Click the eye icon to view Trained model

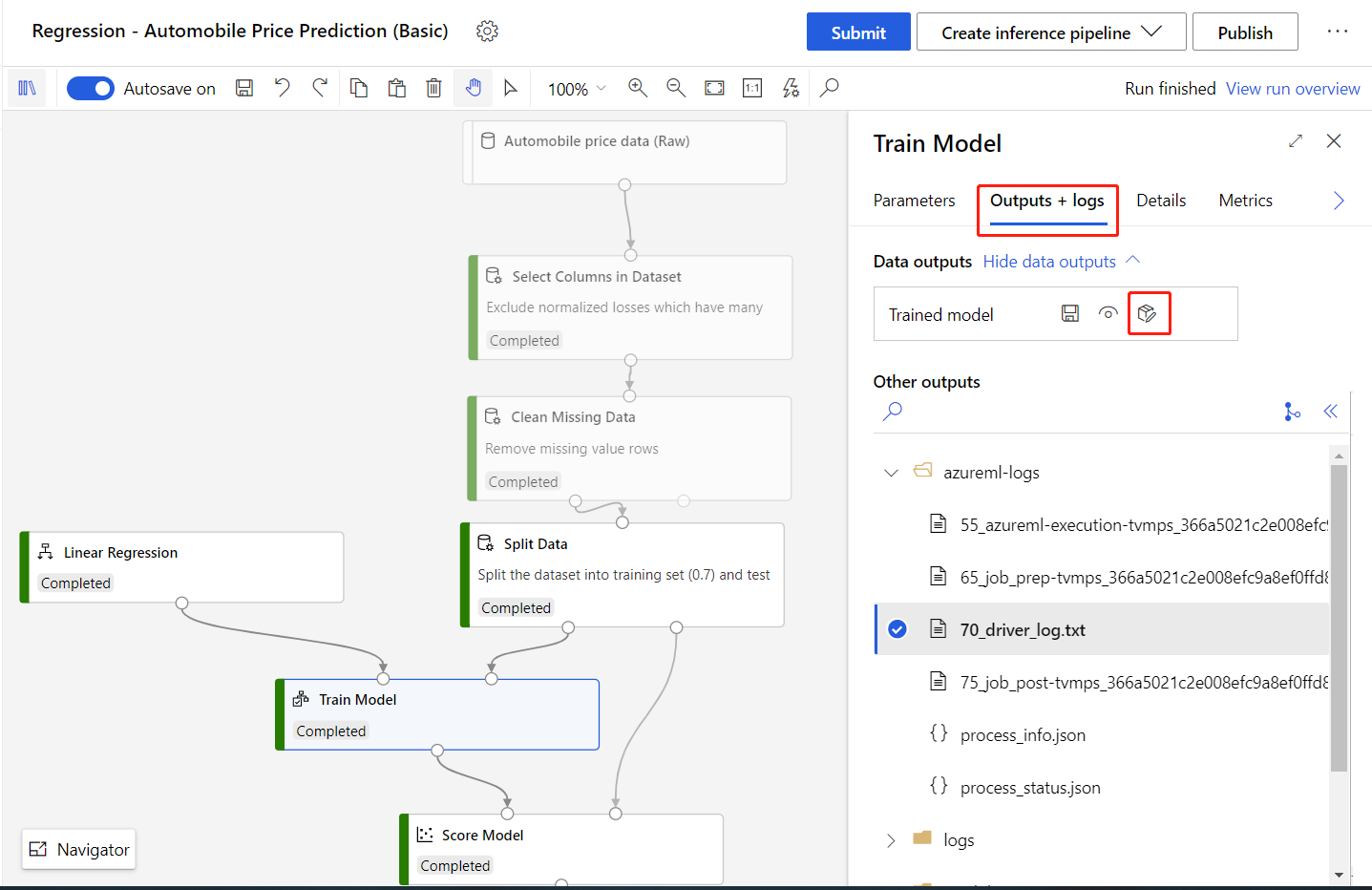point(1108,313)
